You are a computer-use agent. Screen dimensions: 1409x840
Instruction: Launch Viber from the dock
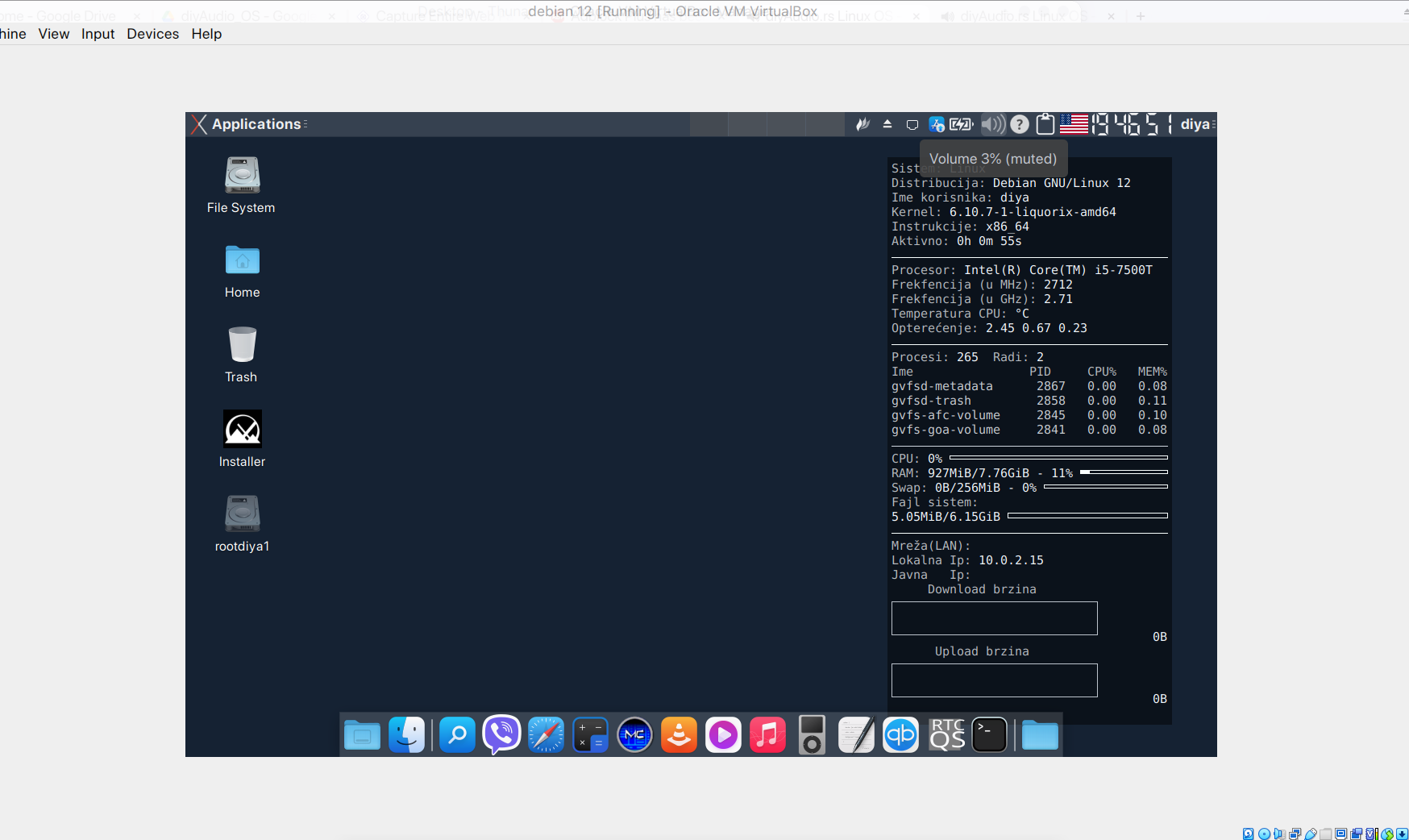501,735
